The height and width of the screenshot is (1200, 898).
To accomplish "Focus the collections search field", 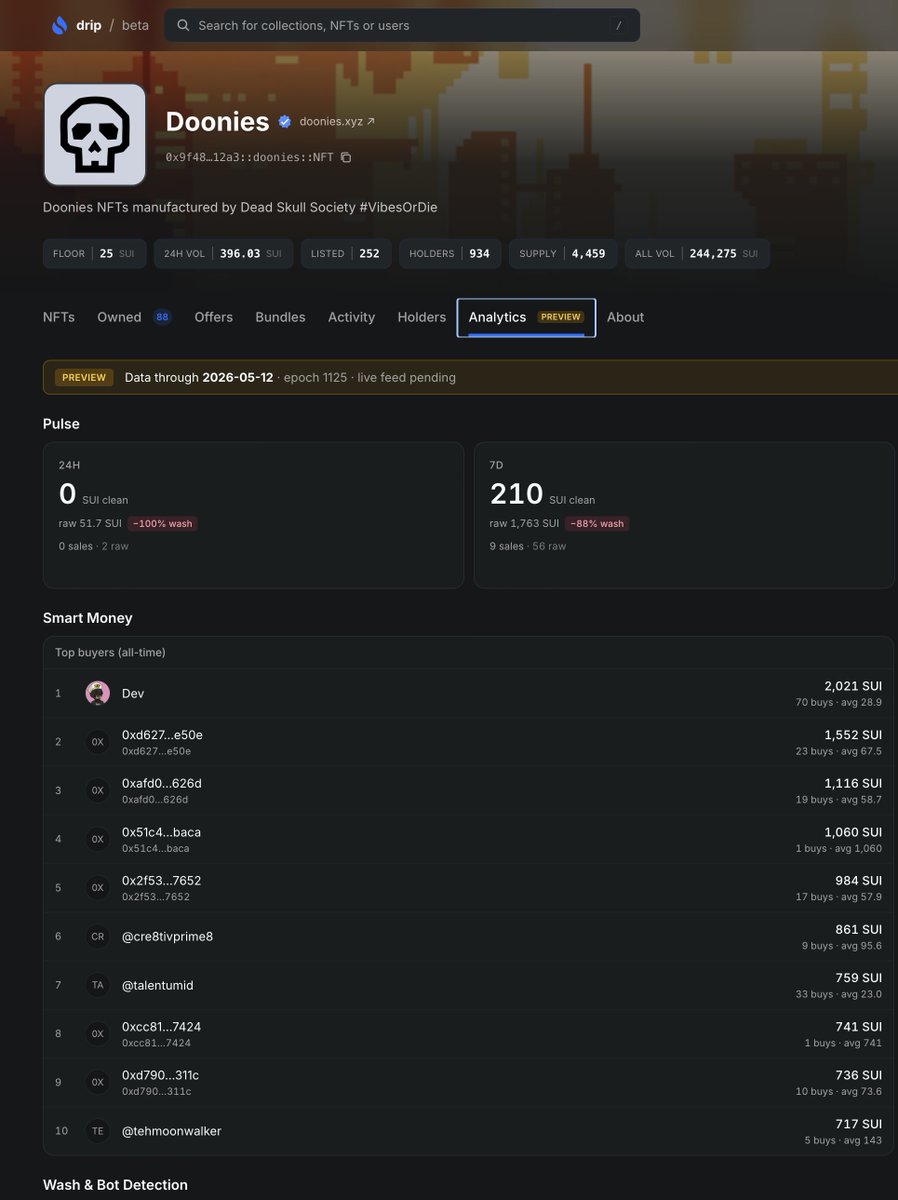I will click(402, 25).
